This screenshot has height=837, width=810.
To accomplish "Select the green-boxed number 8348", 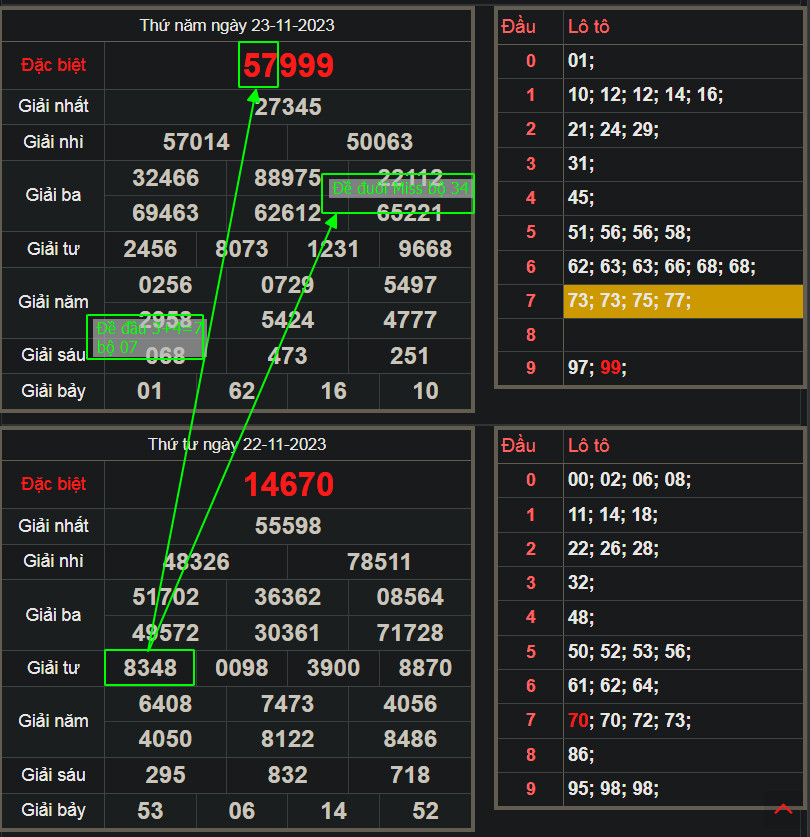I will click(x=150, y=668).
